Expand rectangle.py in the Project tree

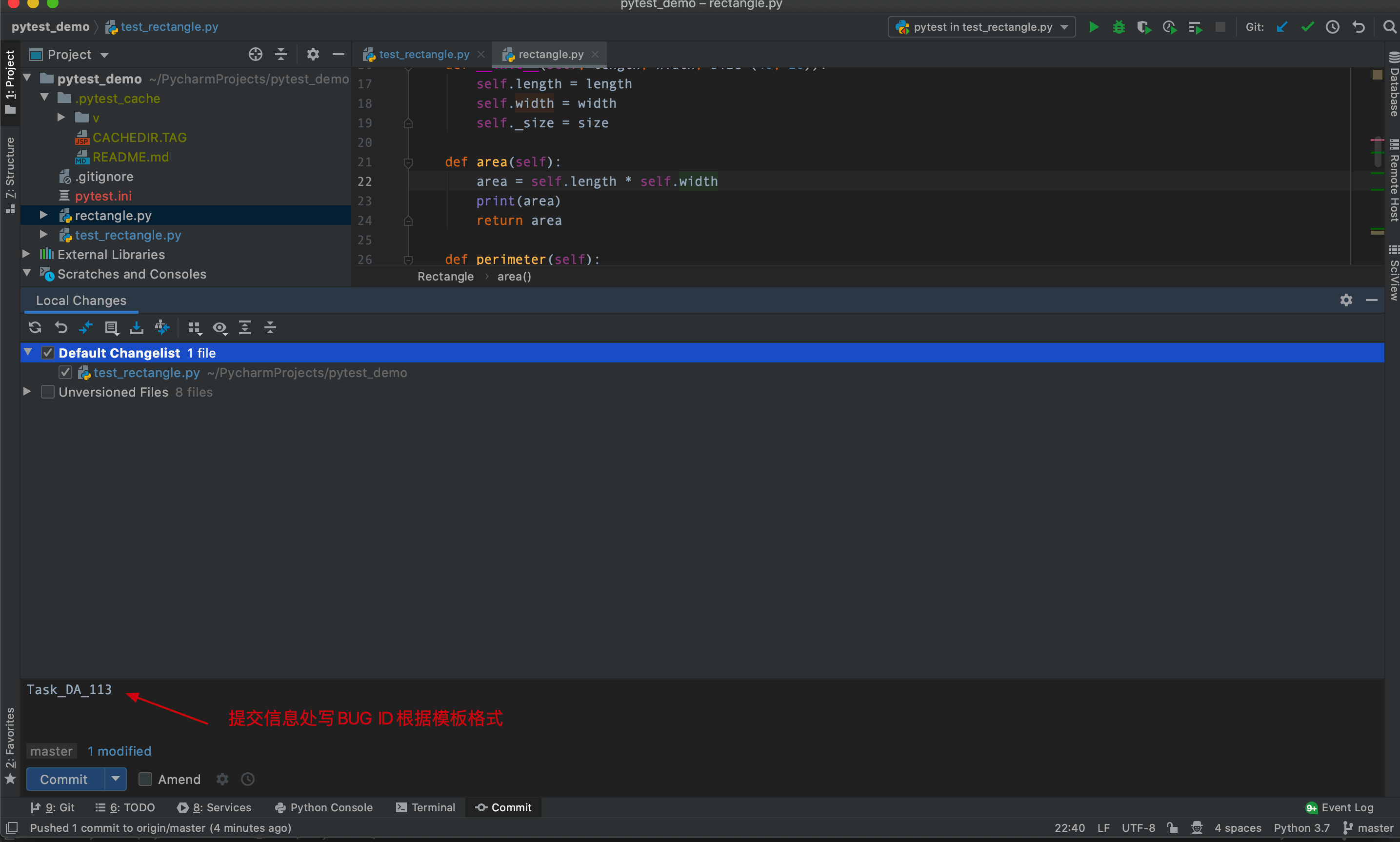pyautogui.click(x=44, y=215)
